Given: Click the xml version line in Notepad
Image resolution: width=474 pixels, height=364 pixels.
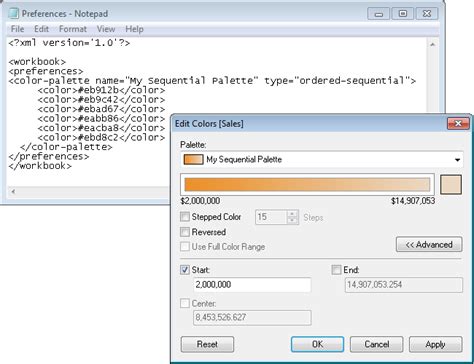Looking at the screenshot, I should tap(69, 43).
